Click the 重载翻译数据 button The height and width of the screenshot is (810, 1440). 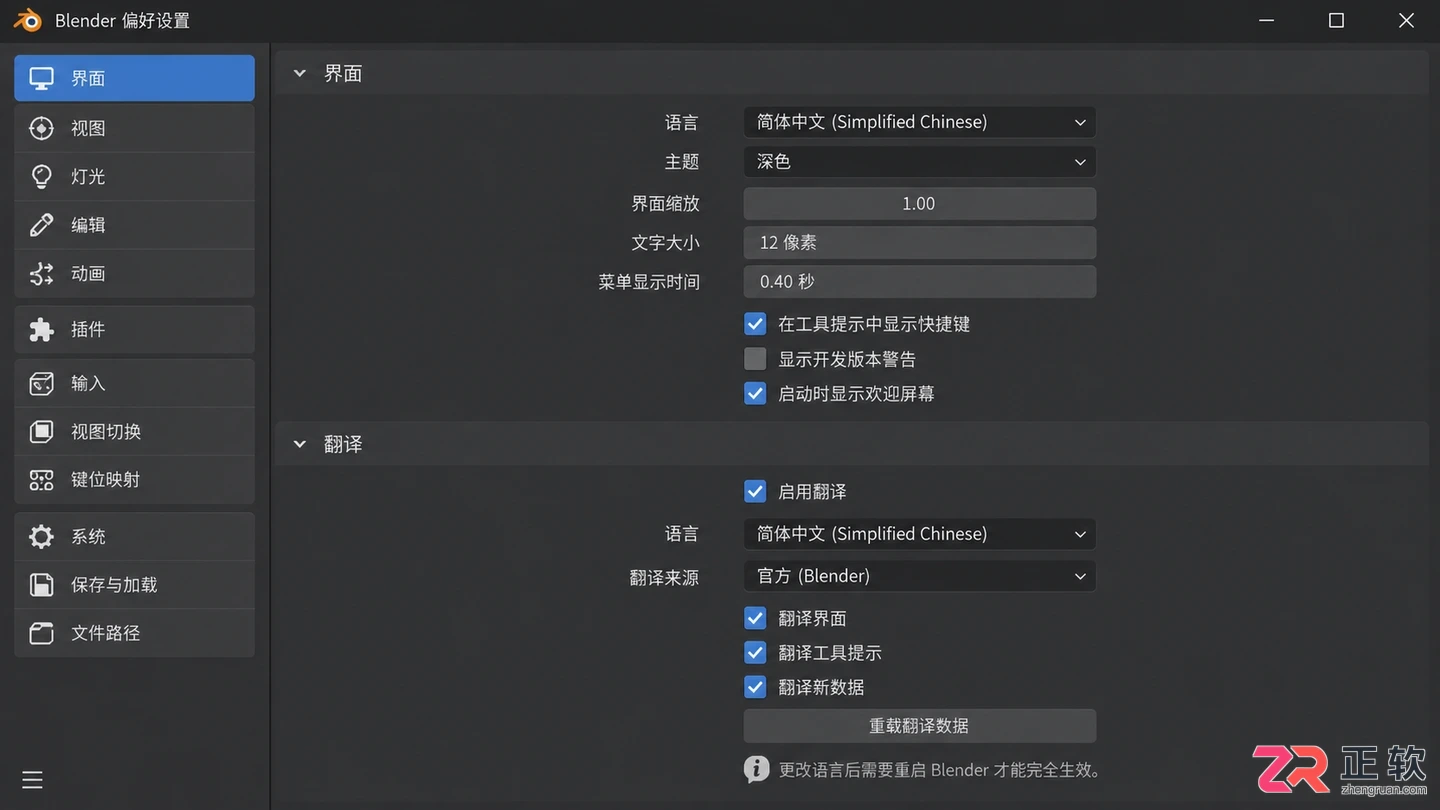pos(920,726)
